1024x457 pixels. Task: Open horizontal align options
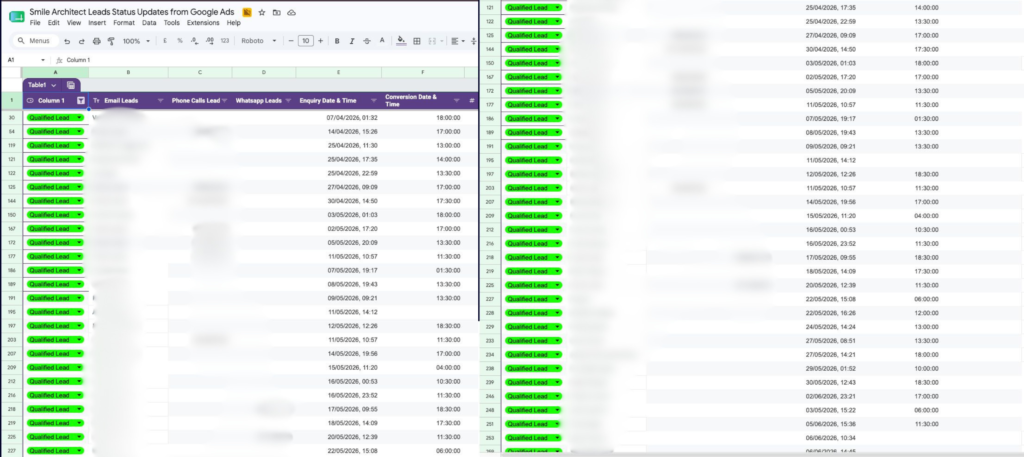pyautogui.click(x=457, y=40)
